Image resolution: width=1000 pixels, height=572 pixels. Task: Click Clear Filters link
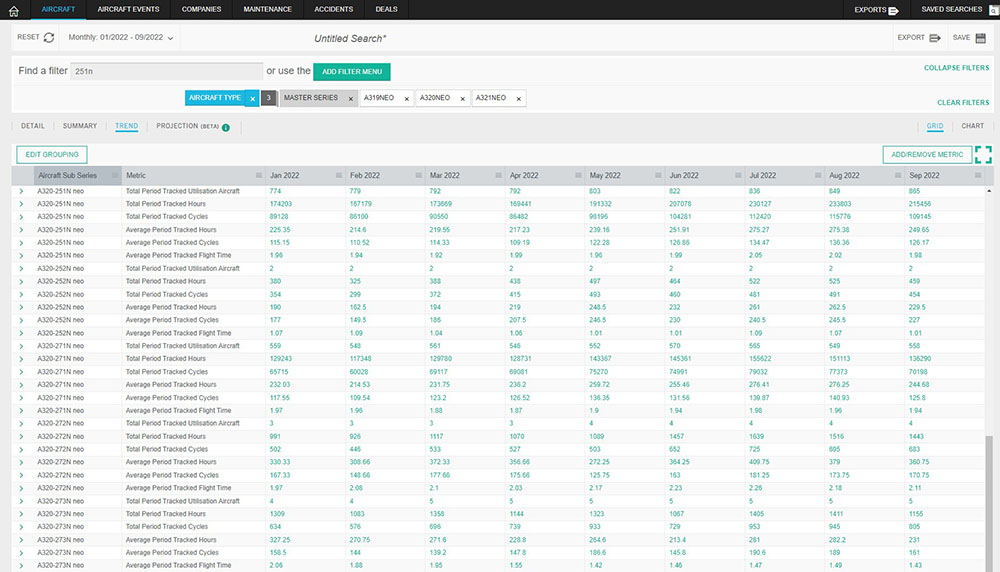pyautogui.click(x=962, y=102)
